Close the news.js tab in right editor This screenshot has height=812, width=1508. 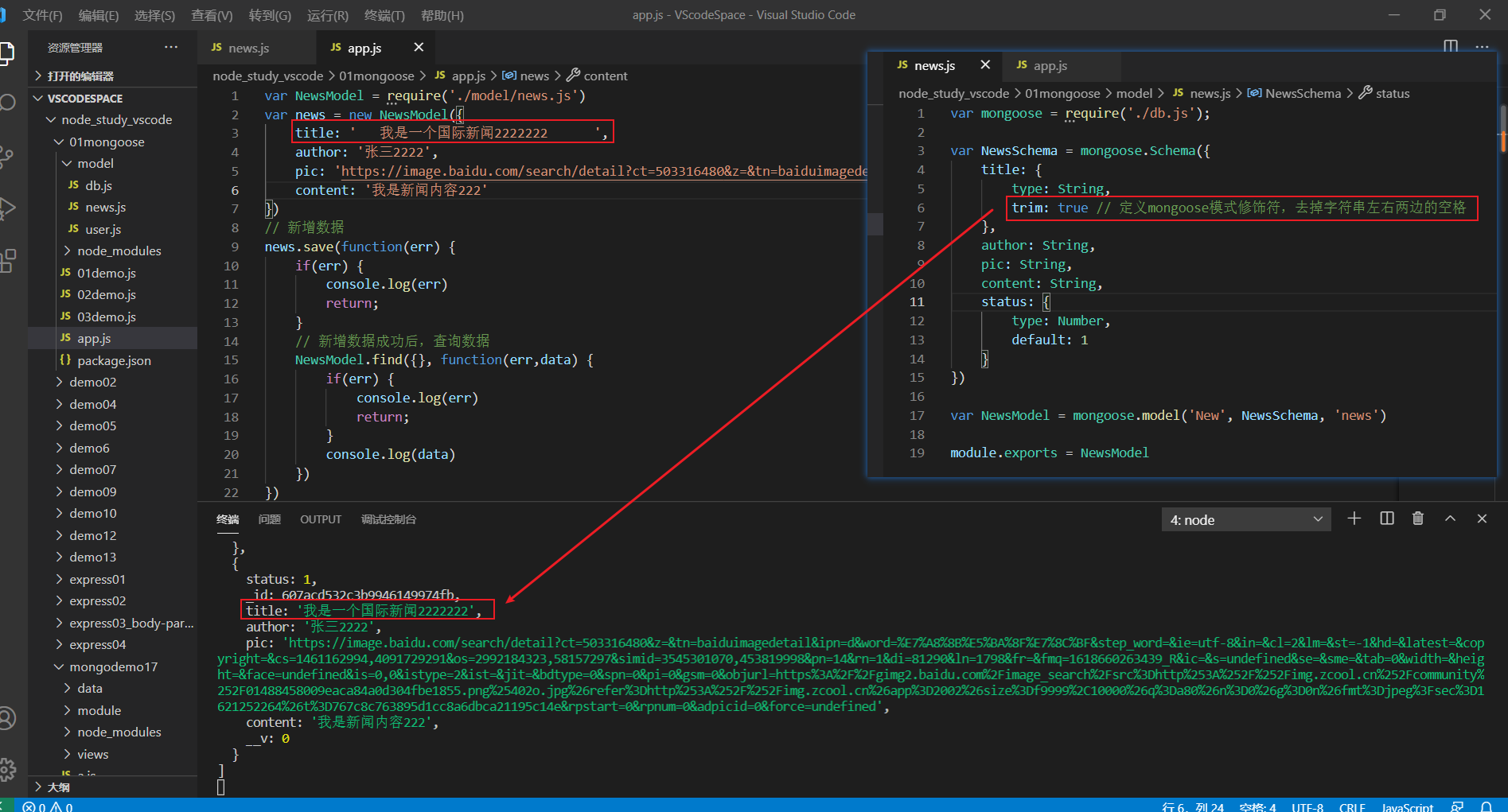pyautogui.click(x=985, y=65)
